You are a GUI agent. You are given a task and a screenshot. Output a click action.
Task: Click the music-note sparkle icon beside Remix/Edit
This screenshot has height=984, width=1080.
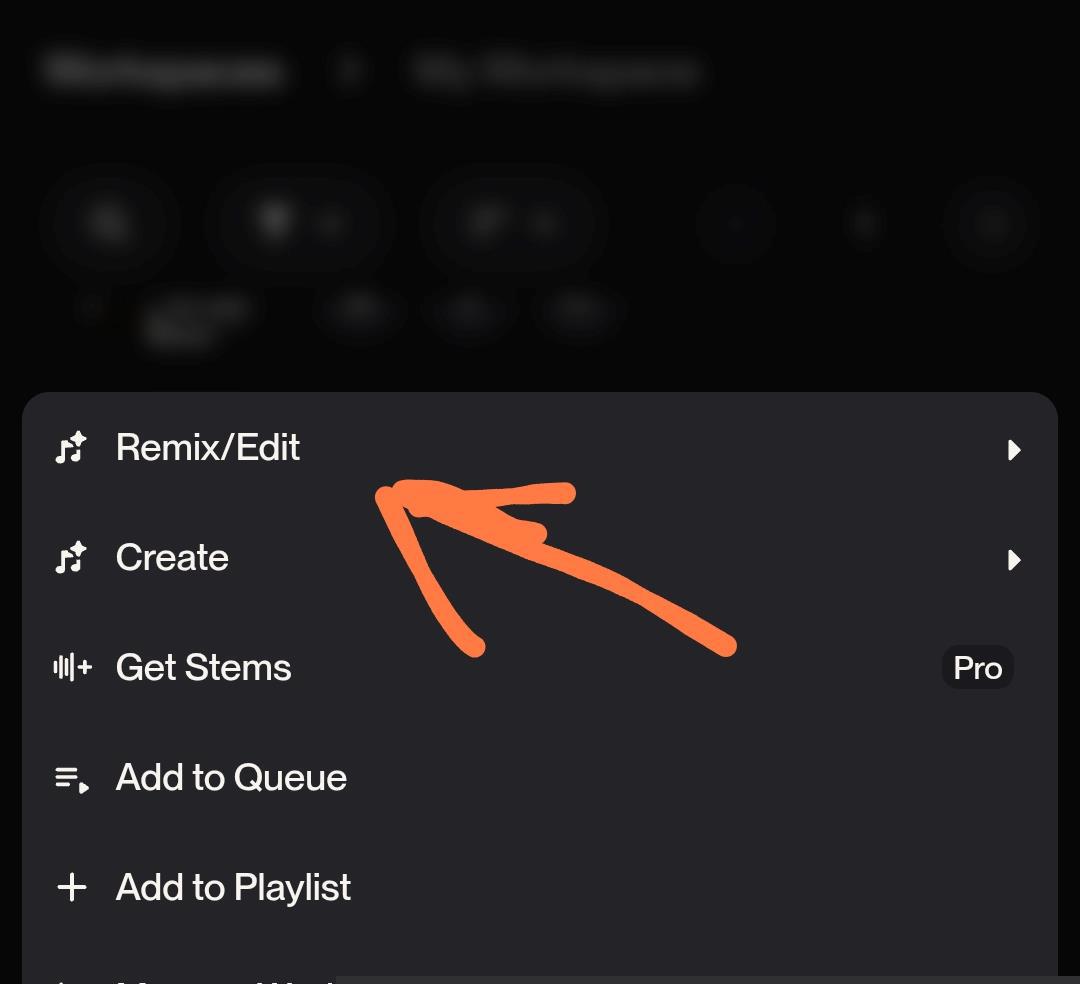(x=71, y=448)
